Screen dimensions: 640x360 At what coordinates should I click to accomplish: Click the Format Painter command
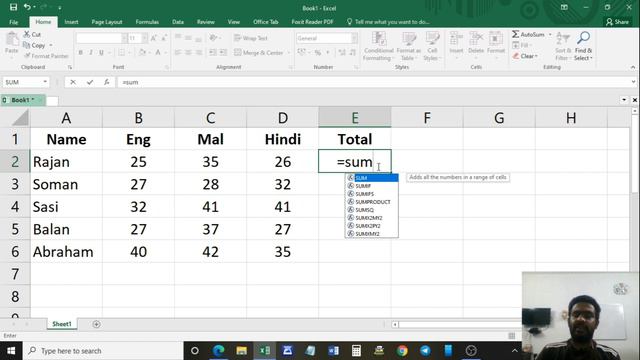click(46, 56)
